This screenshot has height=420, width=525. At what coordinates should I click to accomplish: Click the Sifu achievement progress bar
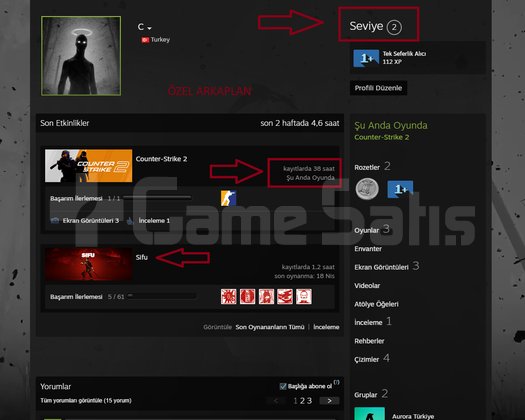162,296
